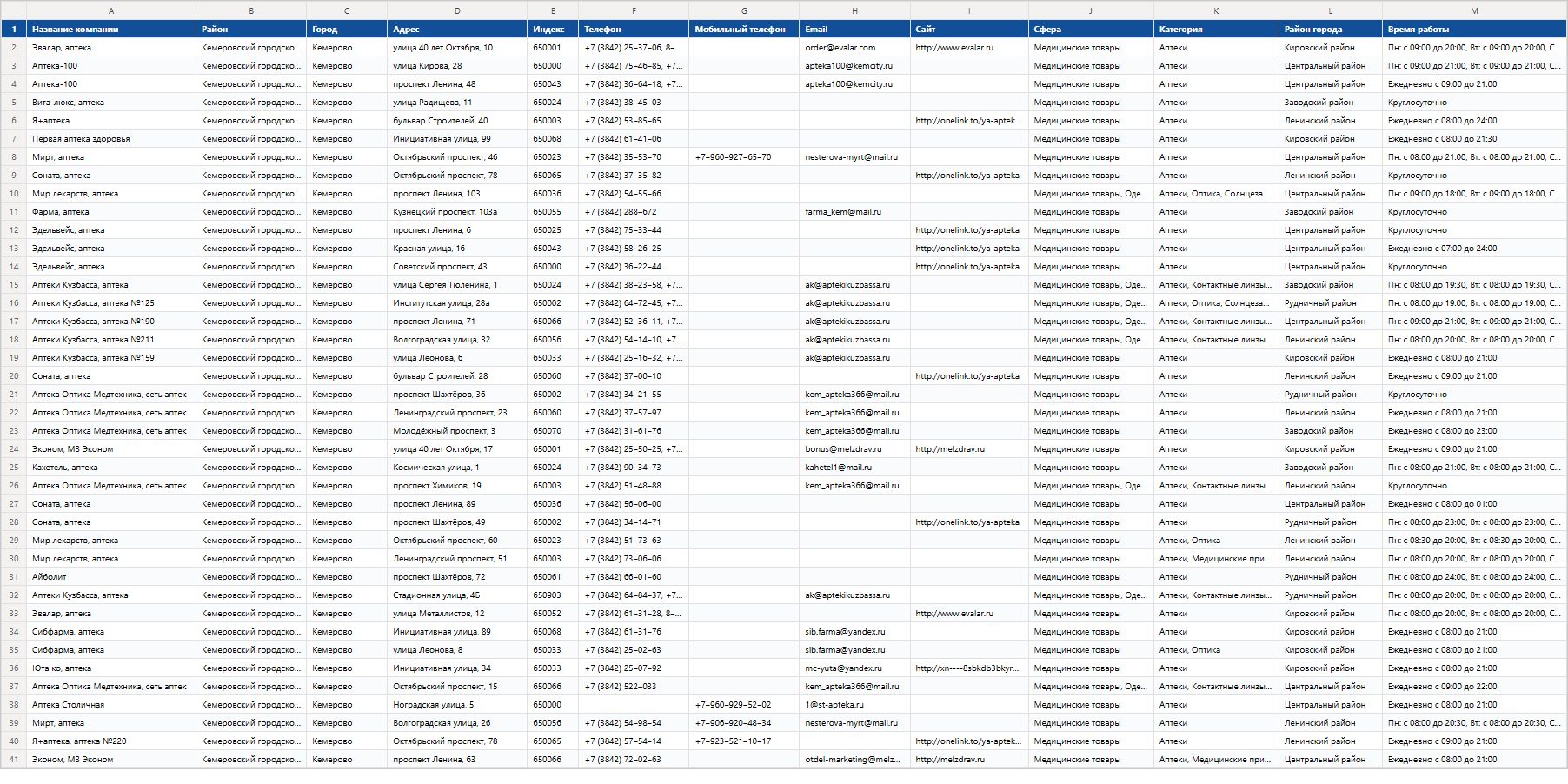Image resolution: width=1568 pixels, height=784 pixels.
Task: Click the cell 'Аптеки Кузбасса, аптека №211'
Action: [x=111, y=340]
